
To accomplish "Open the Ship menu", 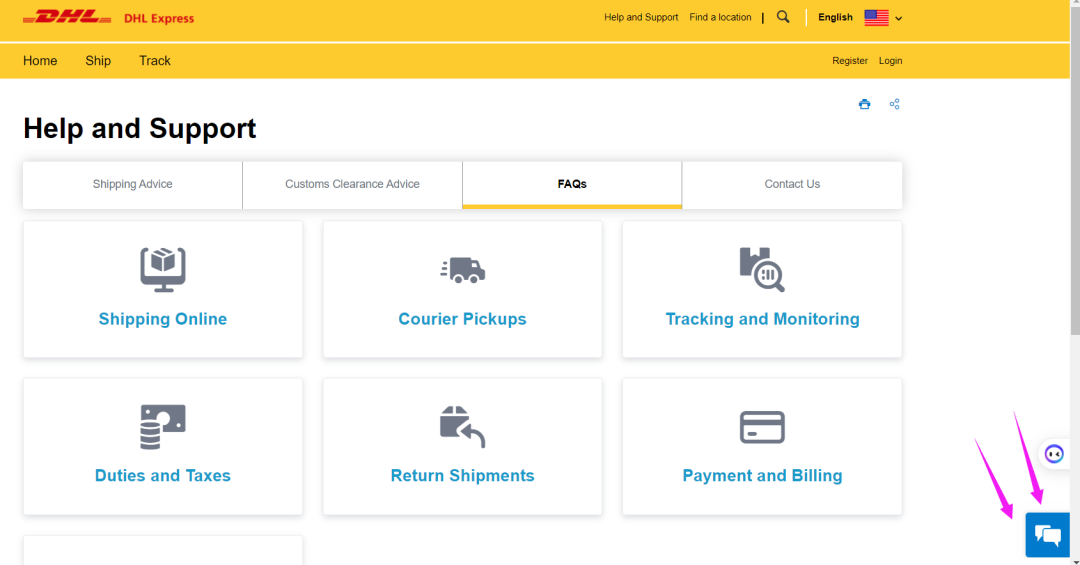I will click(98, 61).
